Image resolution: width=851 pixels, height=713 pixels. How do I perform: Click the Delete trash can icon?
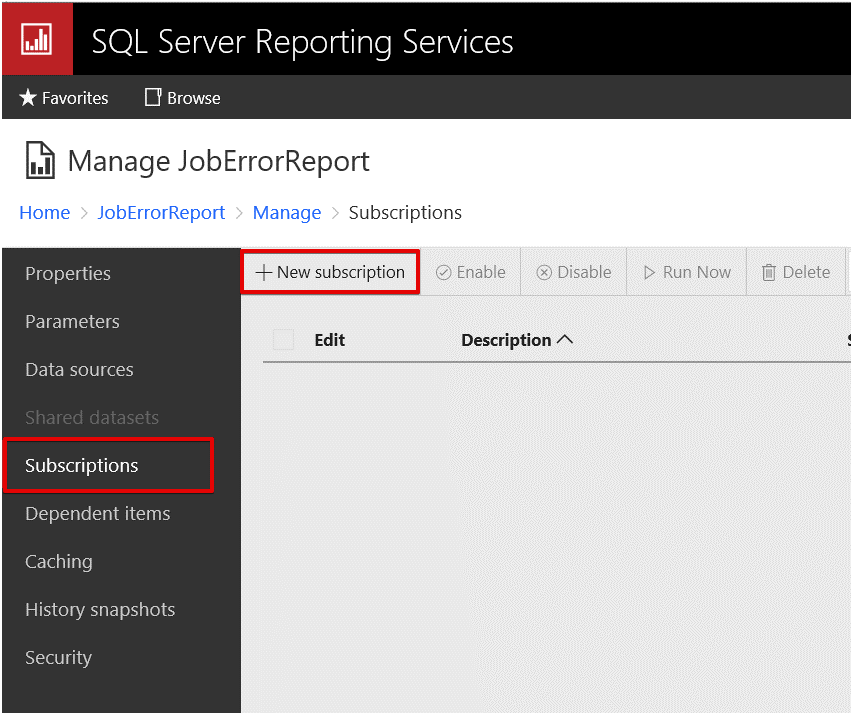tap(769, 272)
